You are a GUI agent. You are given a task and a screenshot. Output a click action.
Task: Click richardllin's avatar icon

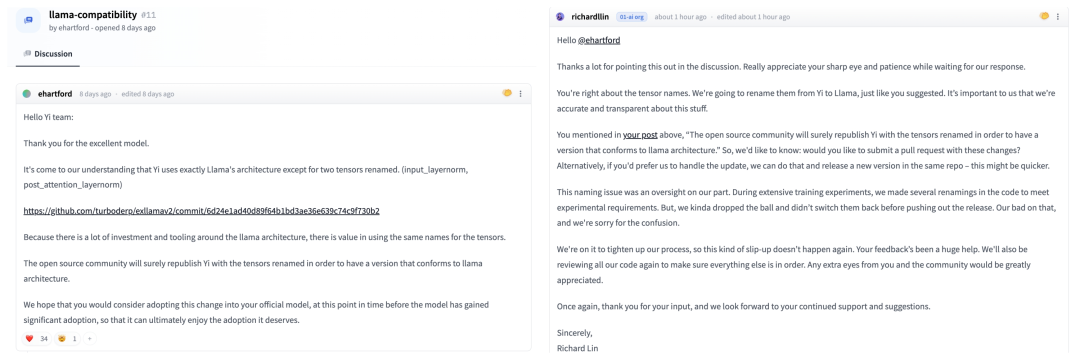(x=560, y=17)
